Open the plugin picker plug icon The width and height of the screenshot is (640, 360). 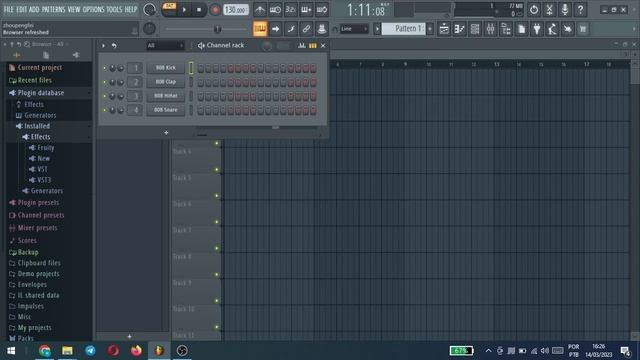pyautogui.click(x=537, y=29)
